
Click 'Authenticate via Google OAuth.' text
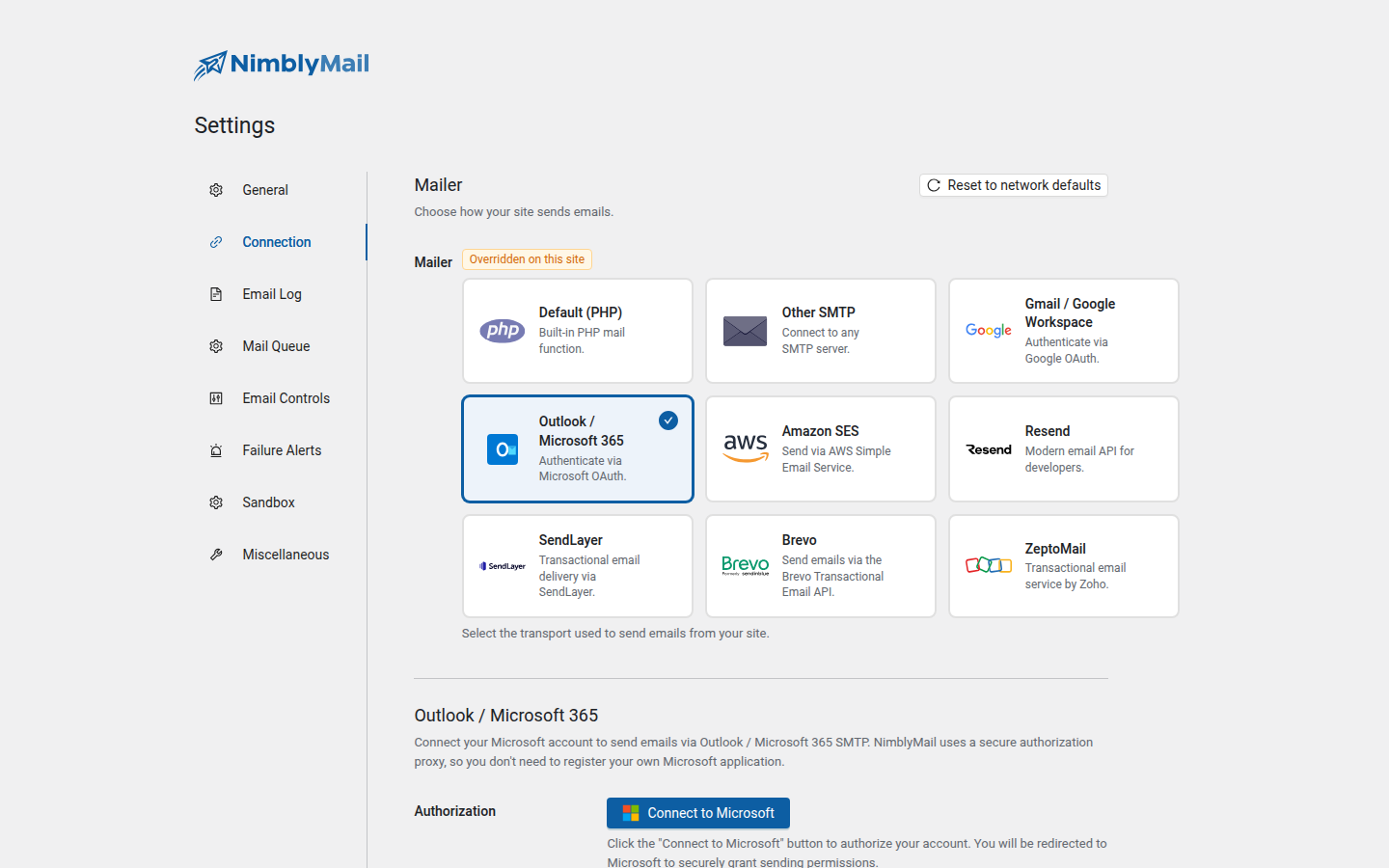(x=1067, y=350)
